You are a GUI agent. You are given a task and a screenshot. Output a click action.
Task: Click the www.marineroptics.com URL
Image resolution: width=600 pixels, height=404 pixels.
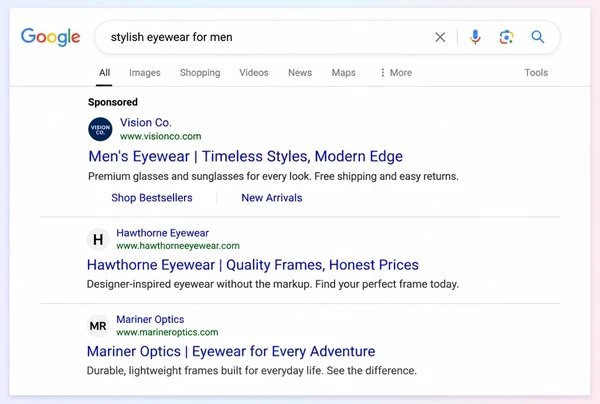pos(167,332)
